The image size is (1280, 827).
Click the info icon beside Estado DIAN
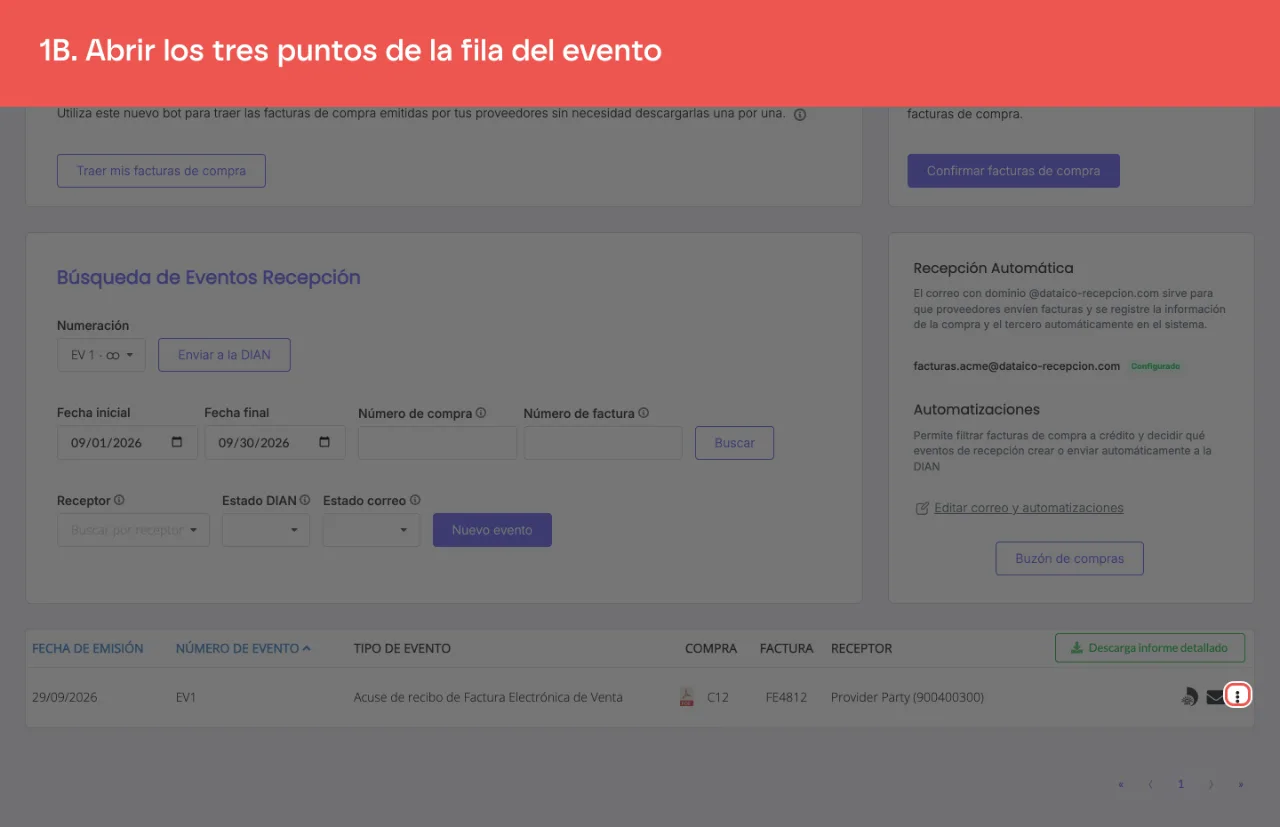[305, 500]
